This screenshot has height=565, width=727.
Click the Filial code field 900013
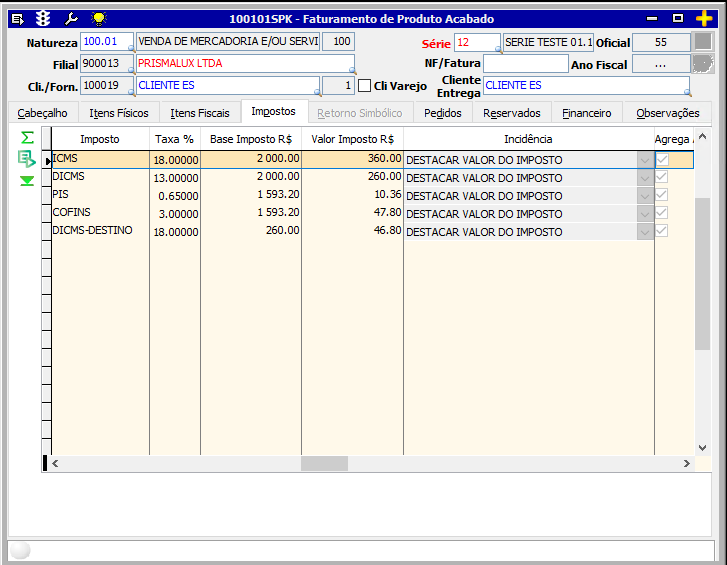[x=107, y=63]
